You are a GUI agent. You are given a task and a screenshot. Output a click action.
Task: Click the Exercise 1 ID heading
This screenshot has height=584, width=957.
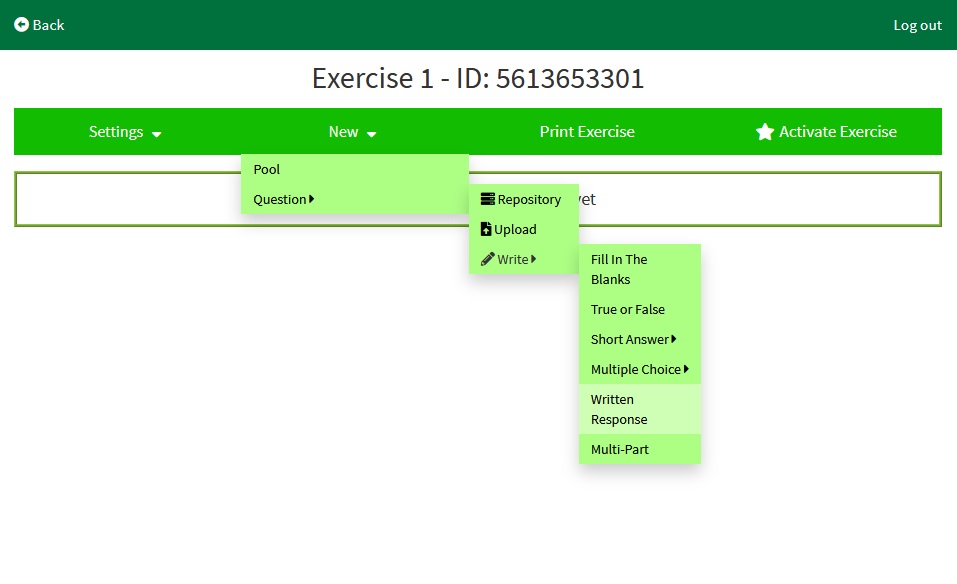478,78
